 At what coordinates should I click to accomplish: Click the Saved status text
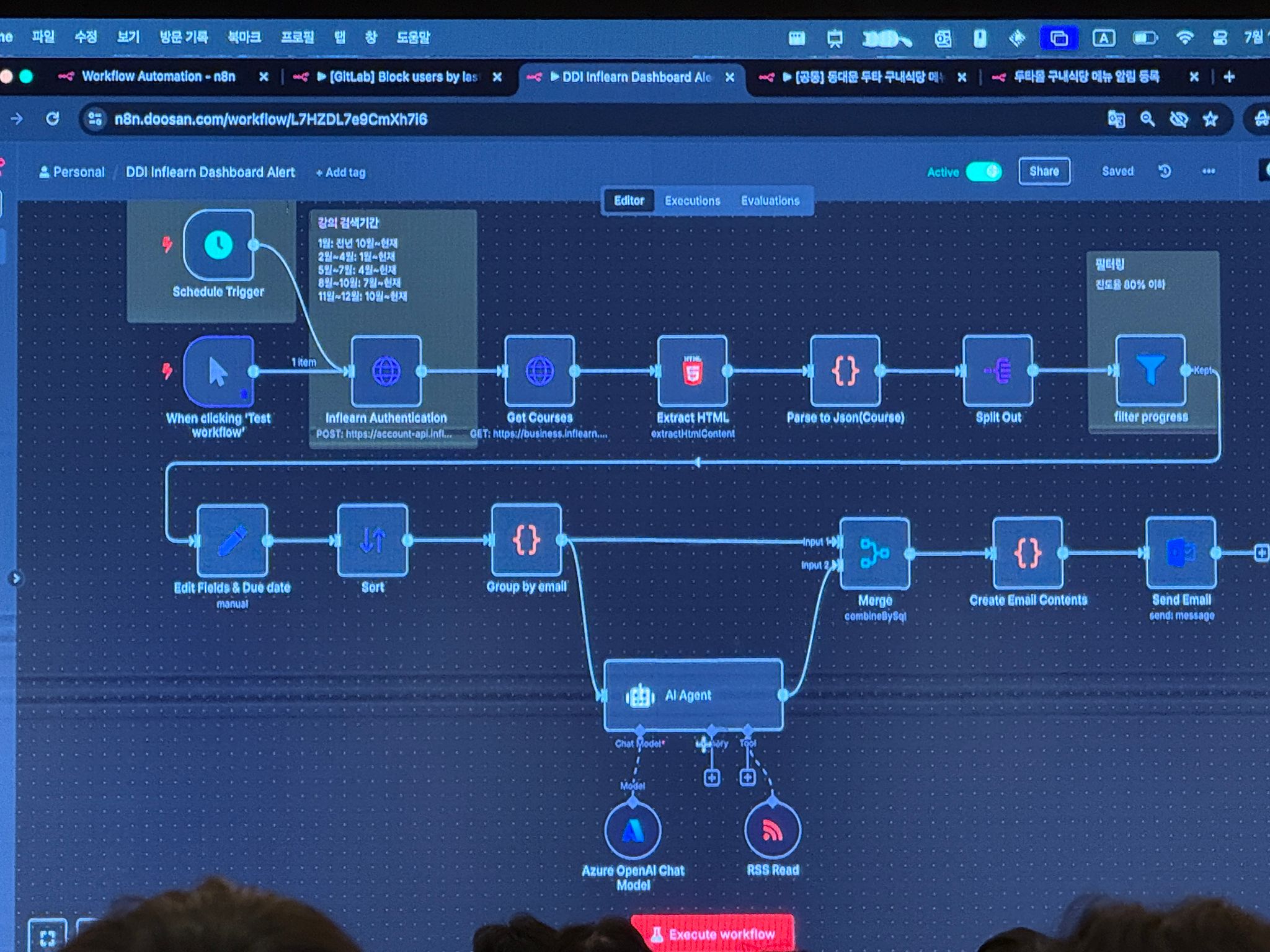1117,172
